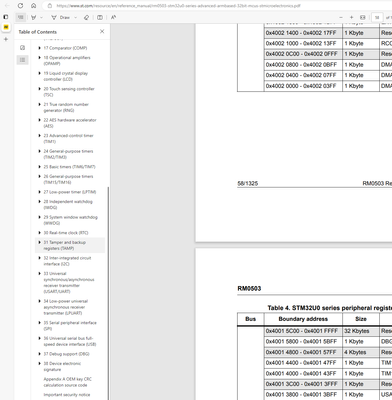The width and height of the screenshot is (392, 400).
Task: Open the Draw options dropdown arrow
Action: (76, 17)
